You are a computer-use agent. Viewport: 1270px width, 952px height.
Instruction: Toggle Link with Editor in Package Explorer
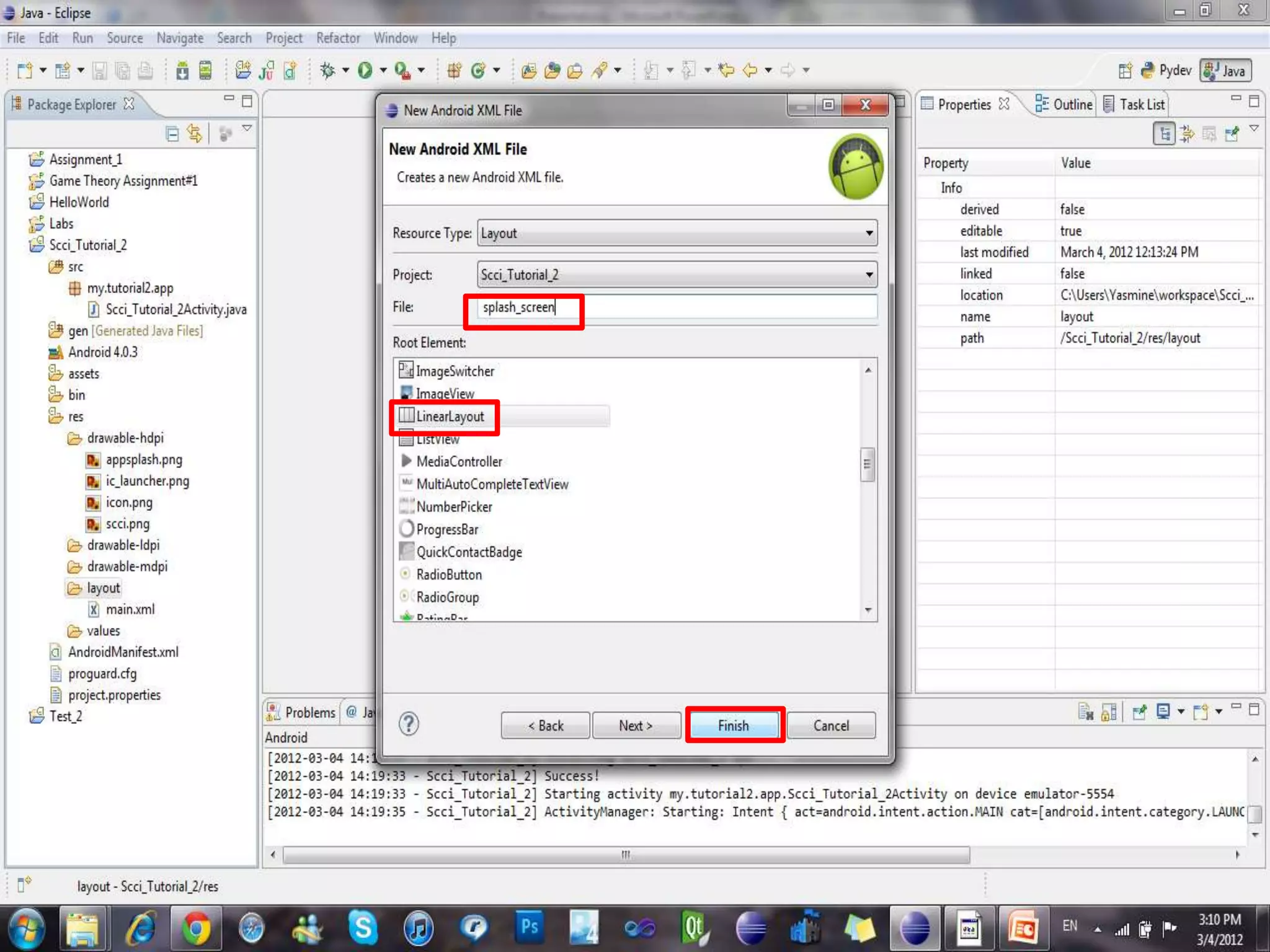195,133
